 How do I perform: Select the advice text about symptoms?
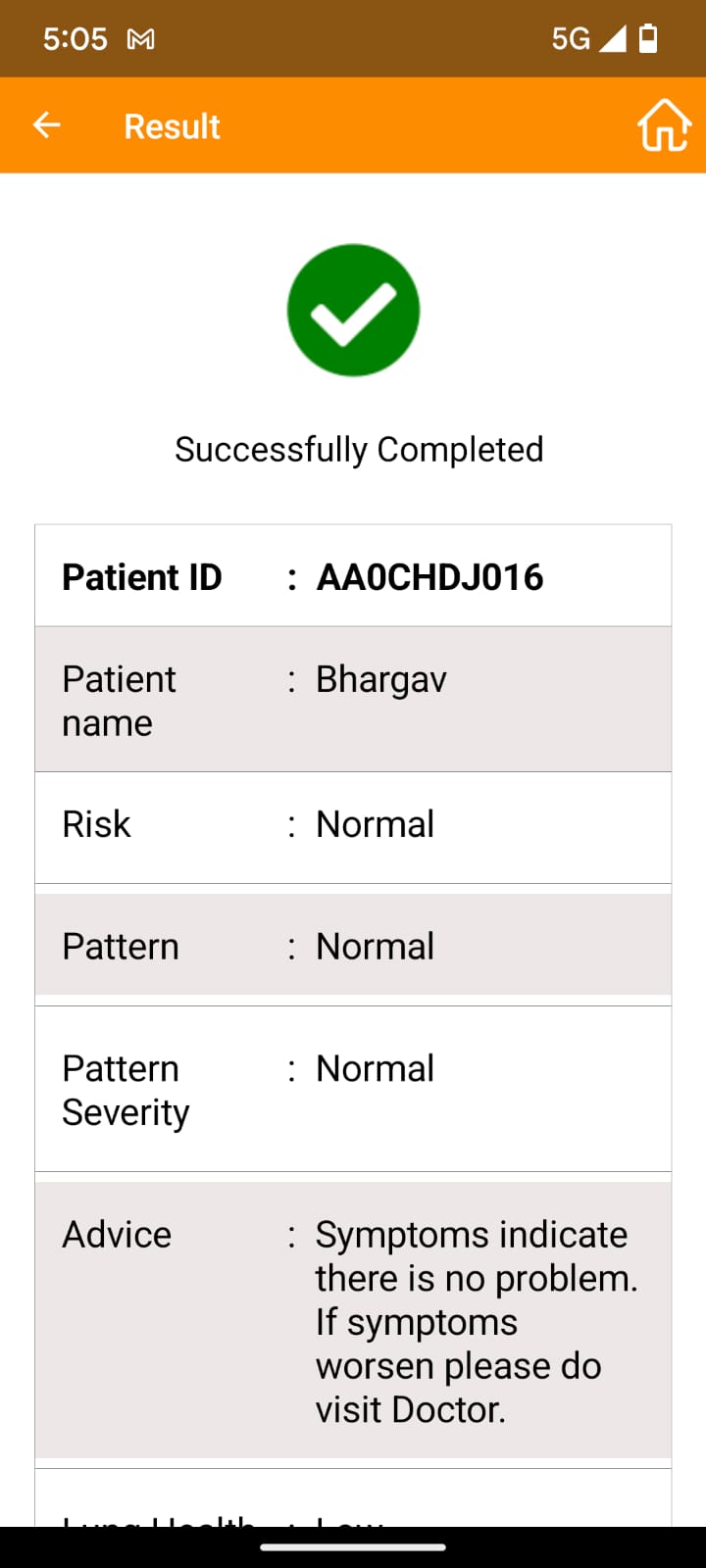[477, 1322]
